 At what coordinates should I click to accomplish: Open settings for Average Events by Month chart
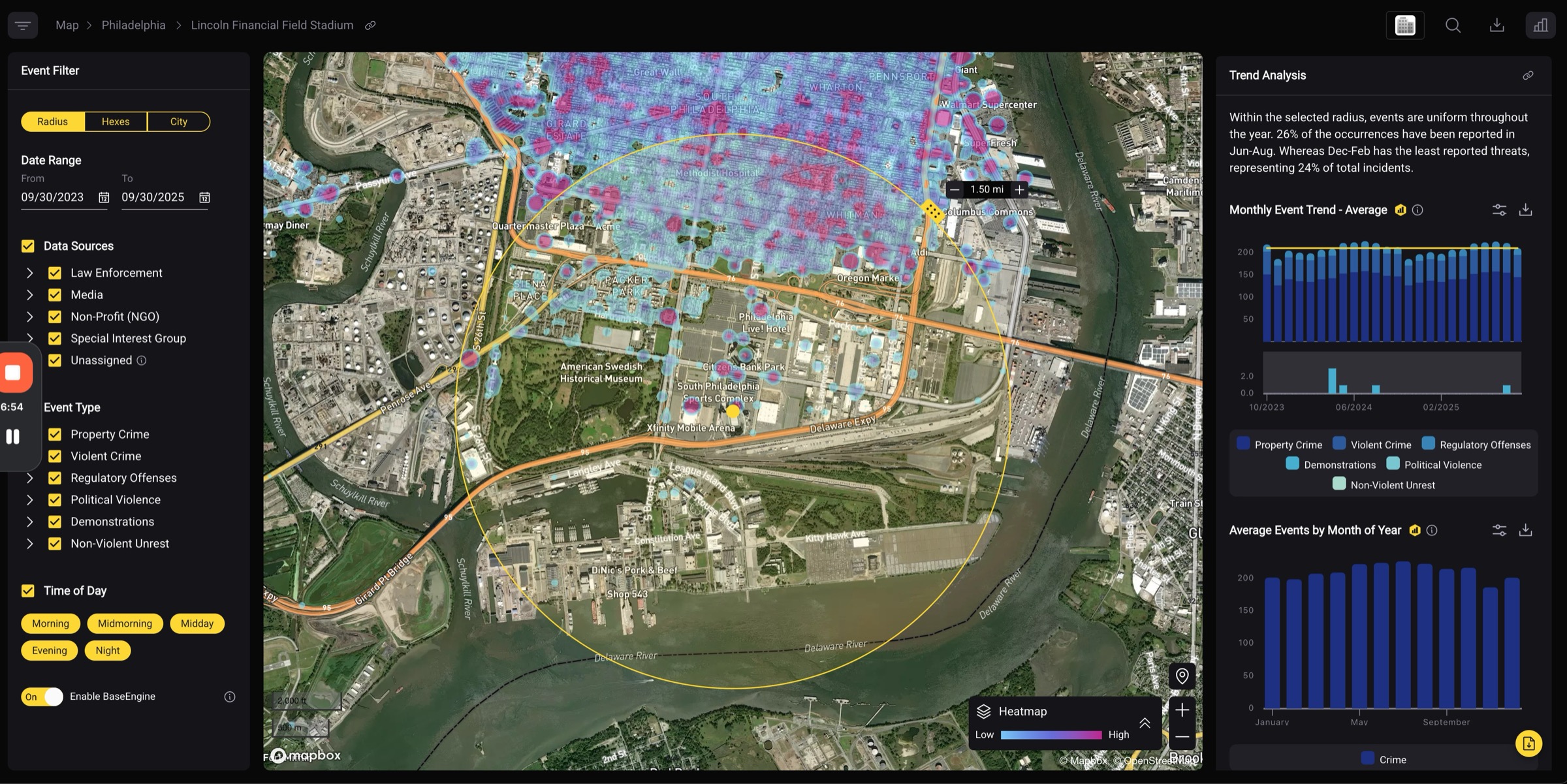coord(1499,530)
